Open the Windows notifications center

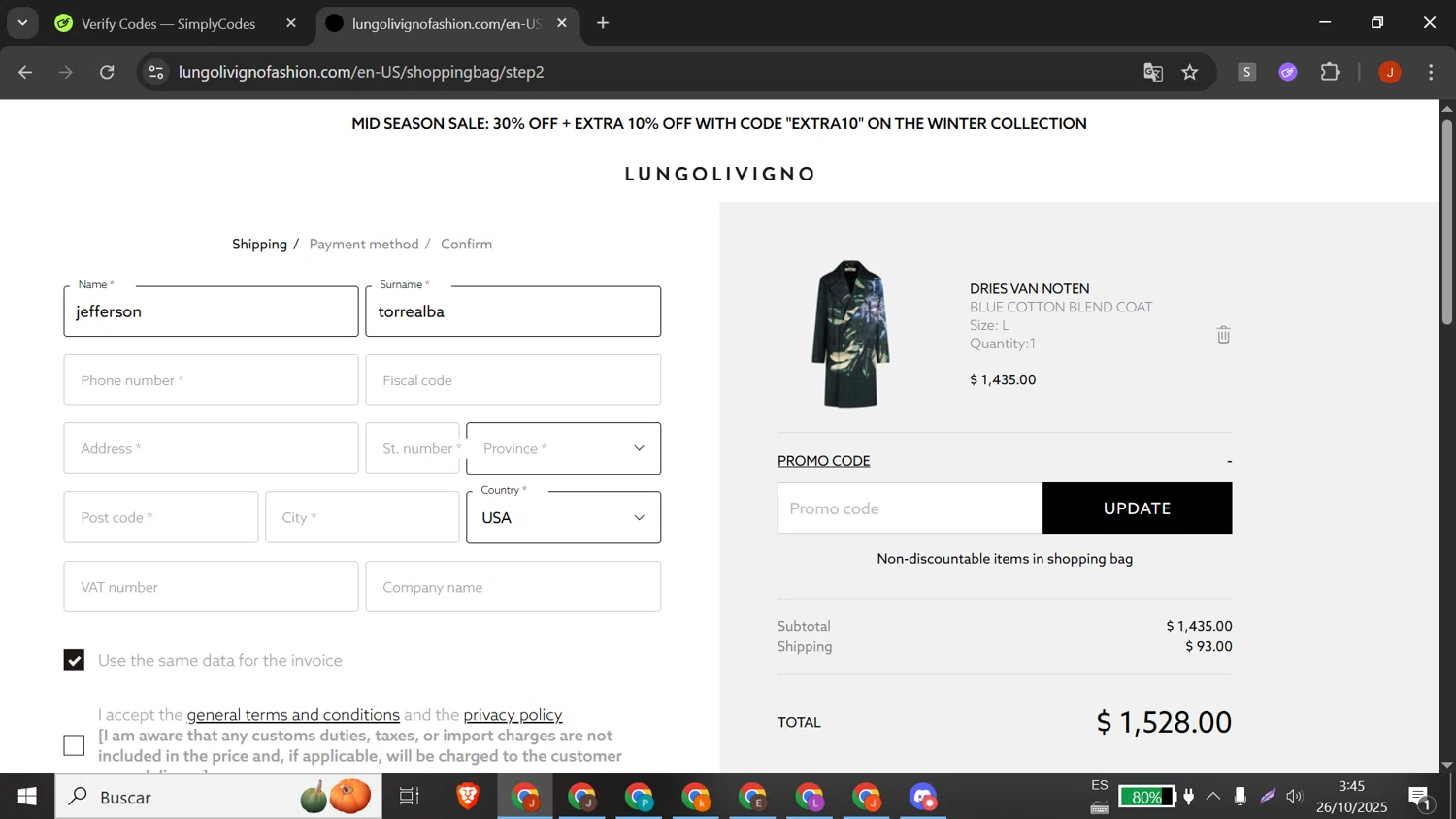coord(1420,798)
